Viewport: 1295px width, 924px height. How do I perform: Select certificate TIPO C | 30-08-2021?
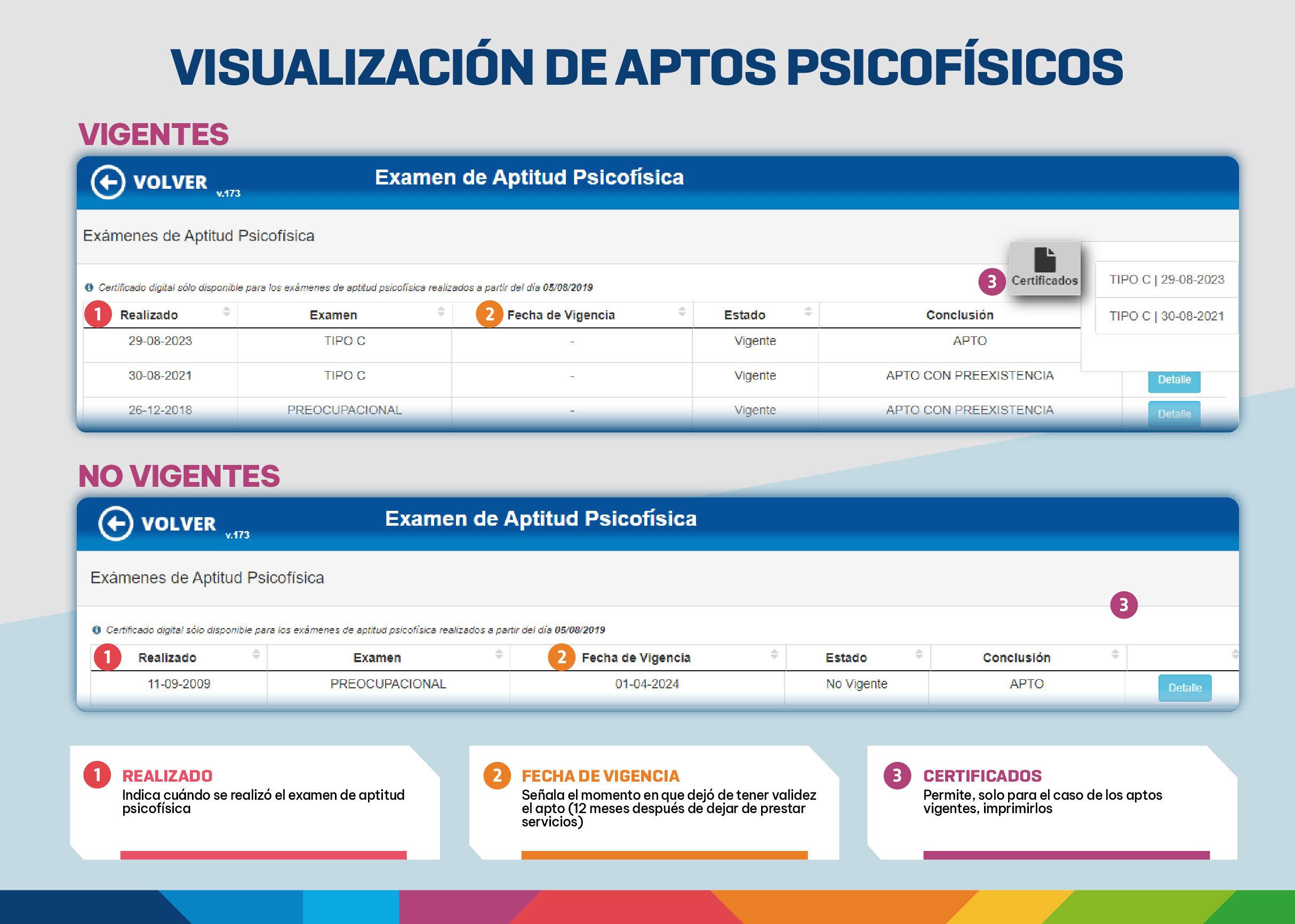pos(1166,316)
